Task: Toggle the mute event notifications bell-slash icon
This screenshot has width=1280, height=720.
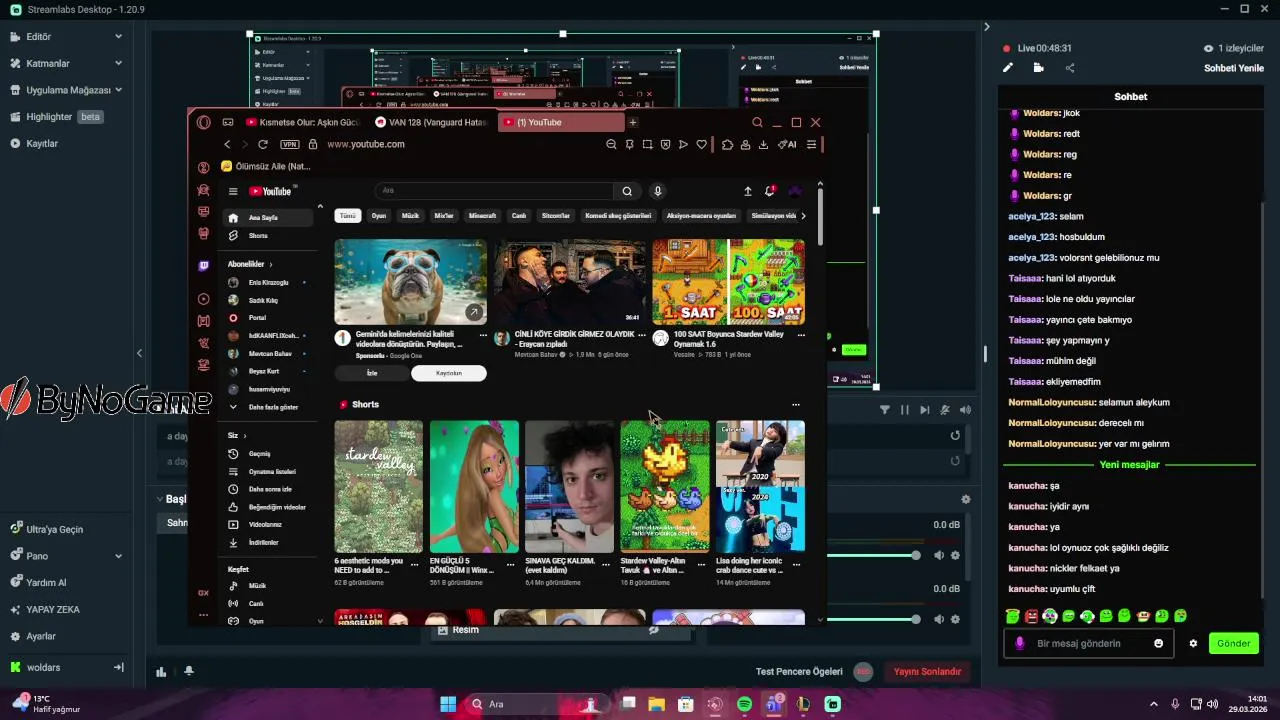Action: pos(945,410)
